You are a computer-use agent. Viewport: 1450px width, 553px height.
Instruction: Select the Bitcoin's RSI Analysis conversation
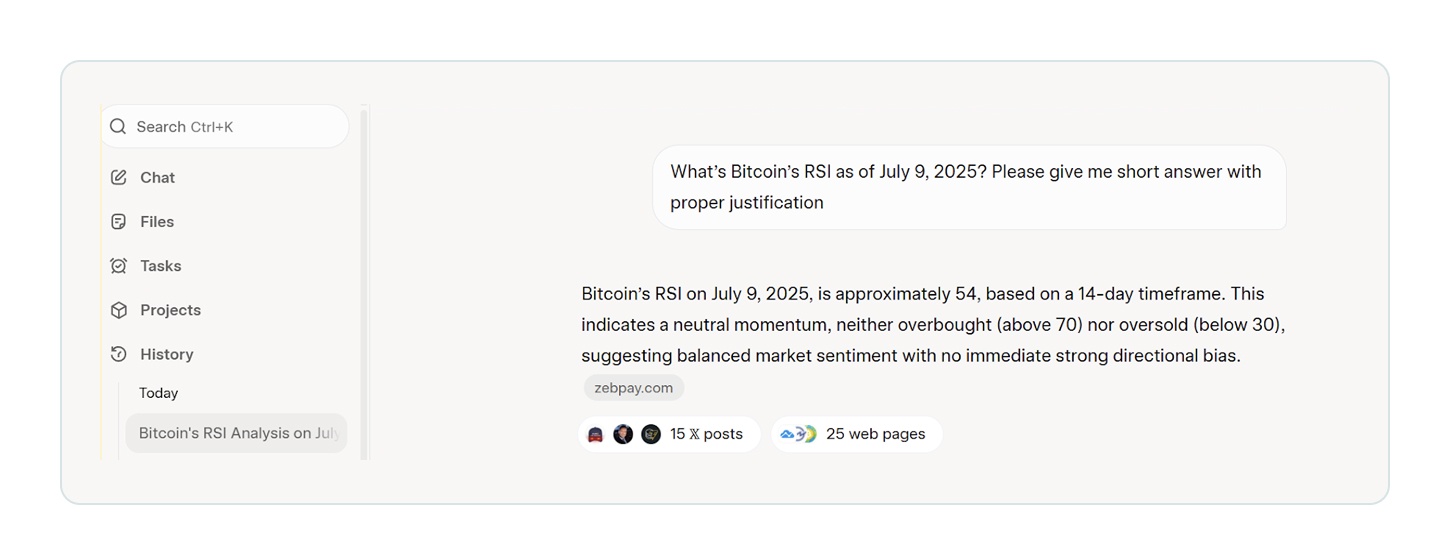(237, 433)
